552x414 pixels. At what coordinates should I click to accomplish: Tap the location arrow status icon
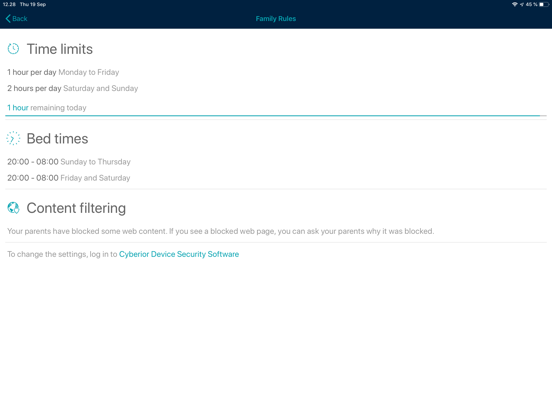tap(522, 4)
